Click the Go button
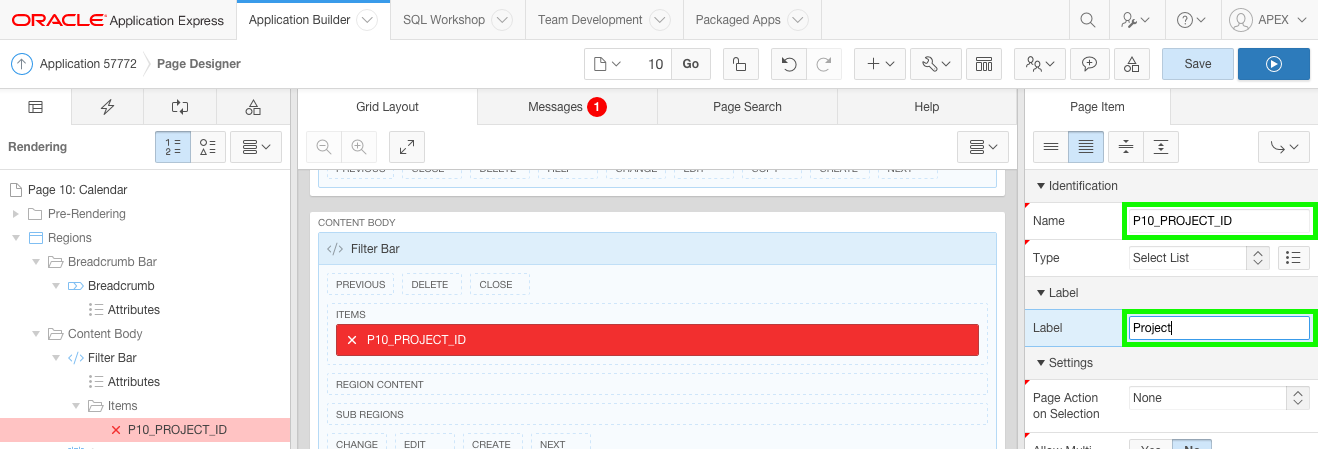This screenshot has width=1318, height=449. tap(691, 64)
